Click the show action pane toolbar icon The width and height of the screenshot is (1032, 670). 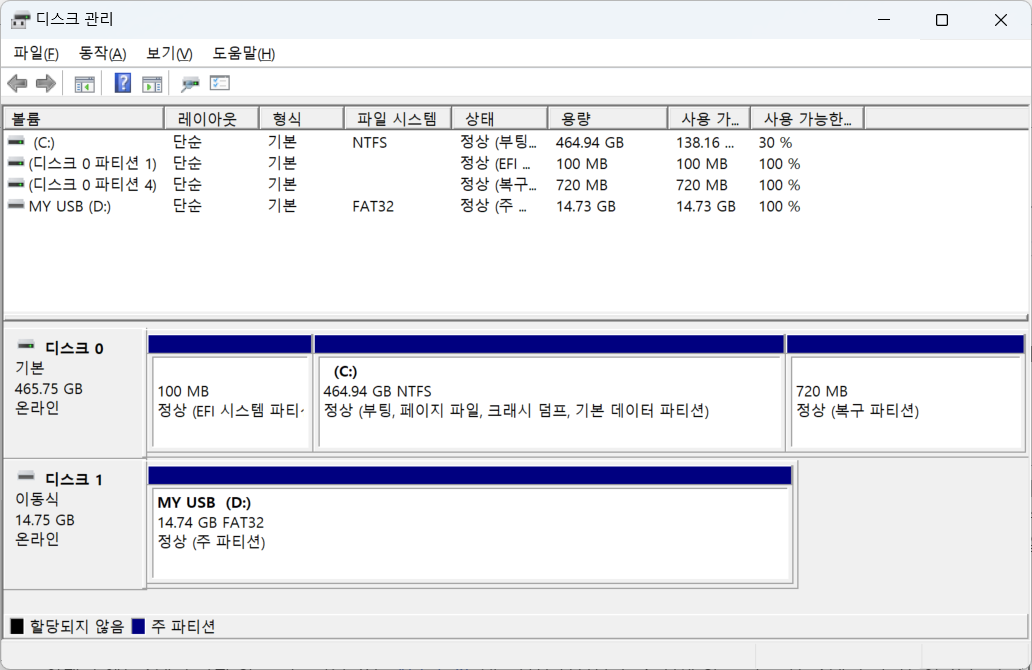pyautogui.click(x=152, y=83)
